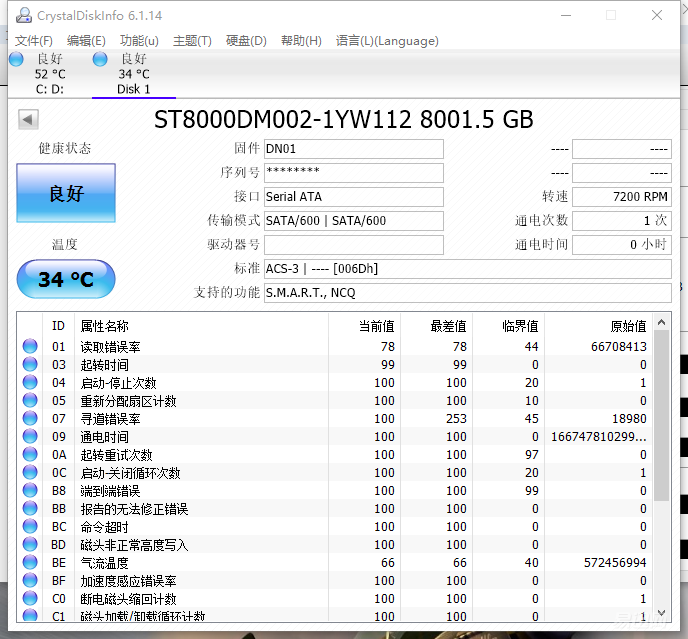Open the 编辑(E) menu
Screen dimensions: 688x639
(x=86, y=41)
